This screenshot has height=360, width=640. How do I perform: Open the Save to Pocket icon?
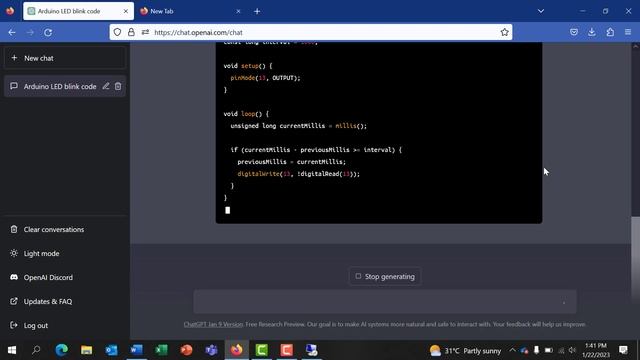[574, 32]
